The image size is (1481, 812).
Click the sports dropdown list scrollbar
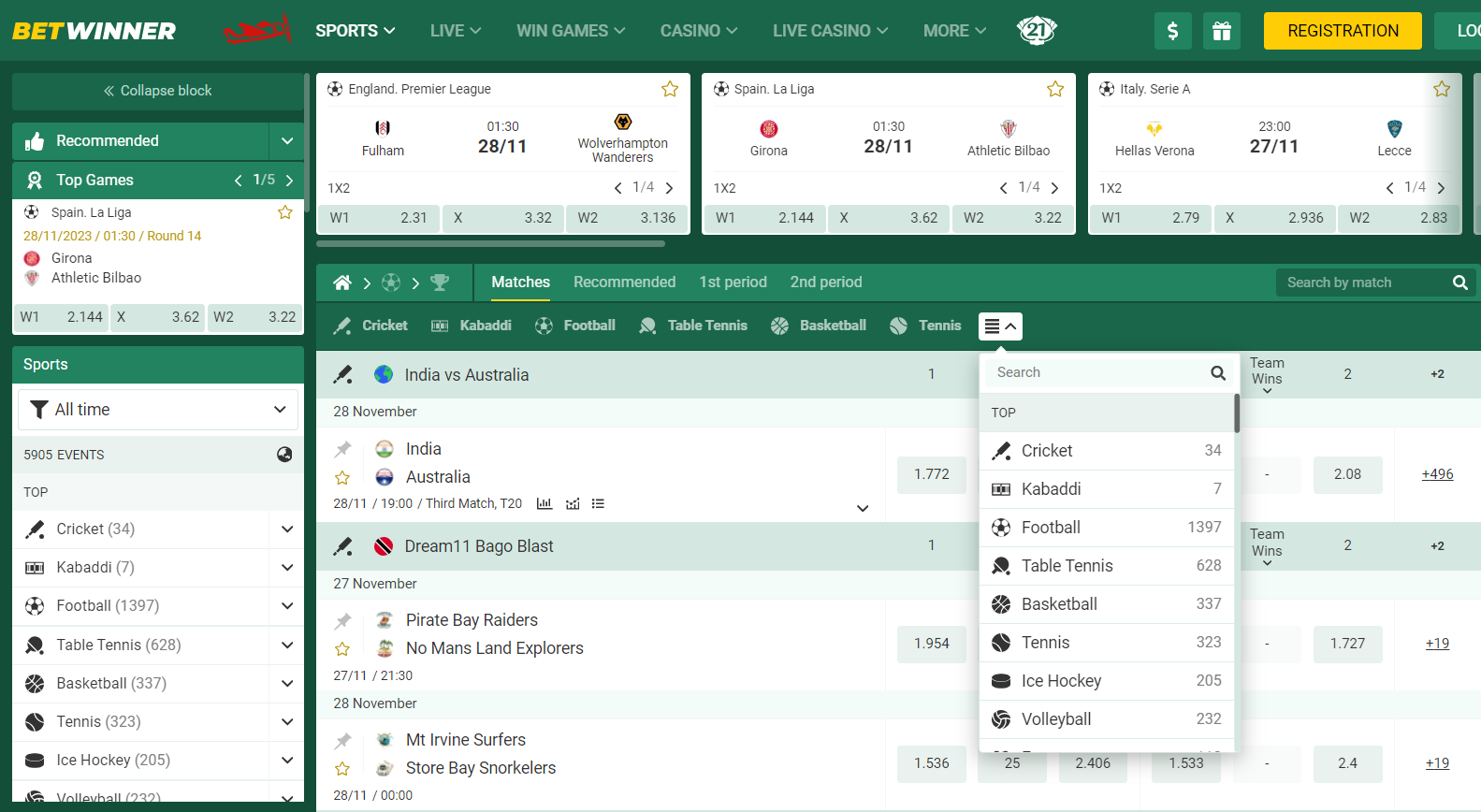1237,413
